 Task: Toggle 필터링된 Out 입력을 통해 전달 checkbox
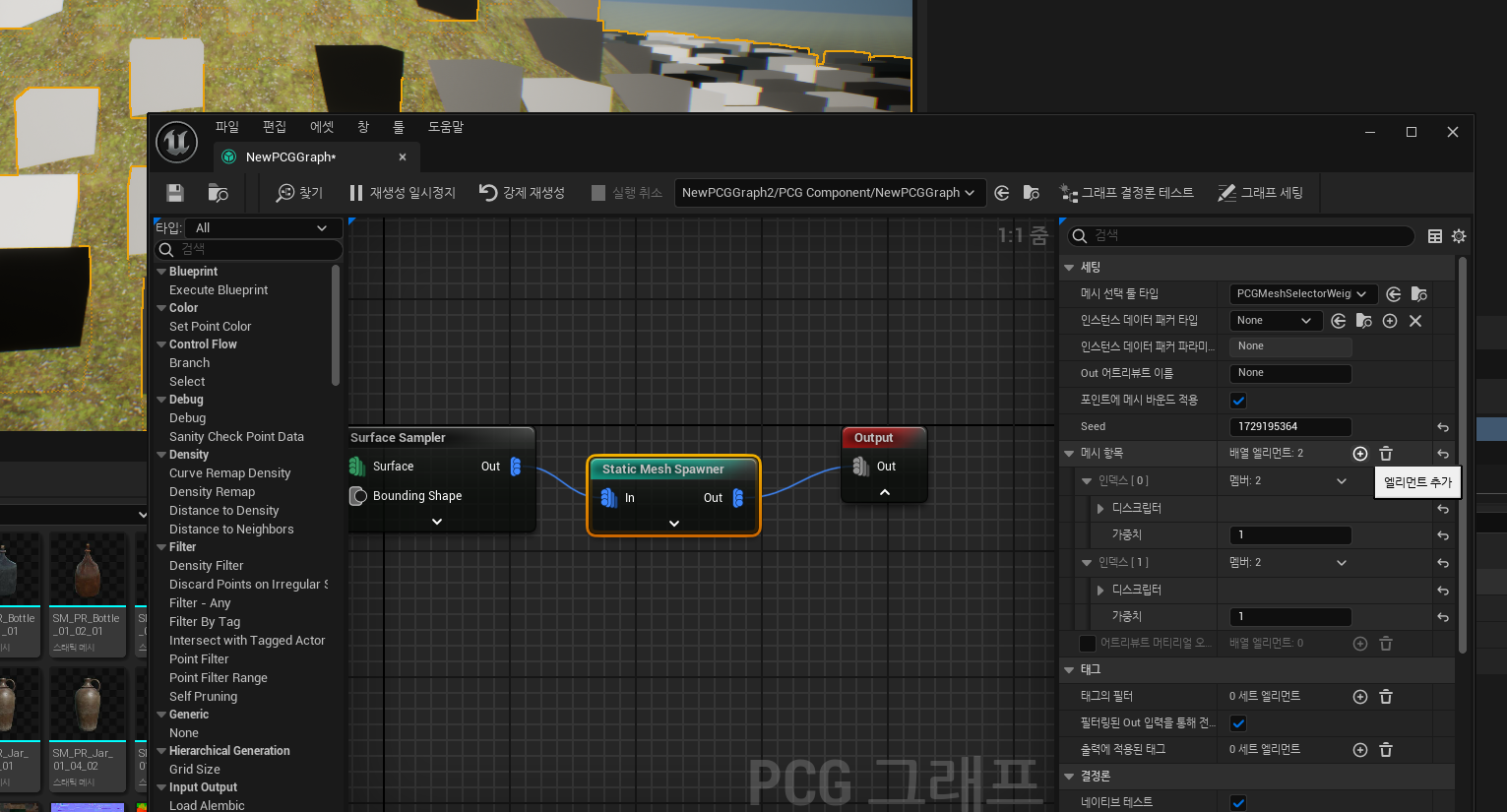click(1238, 723)
